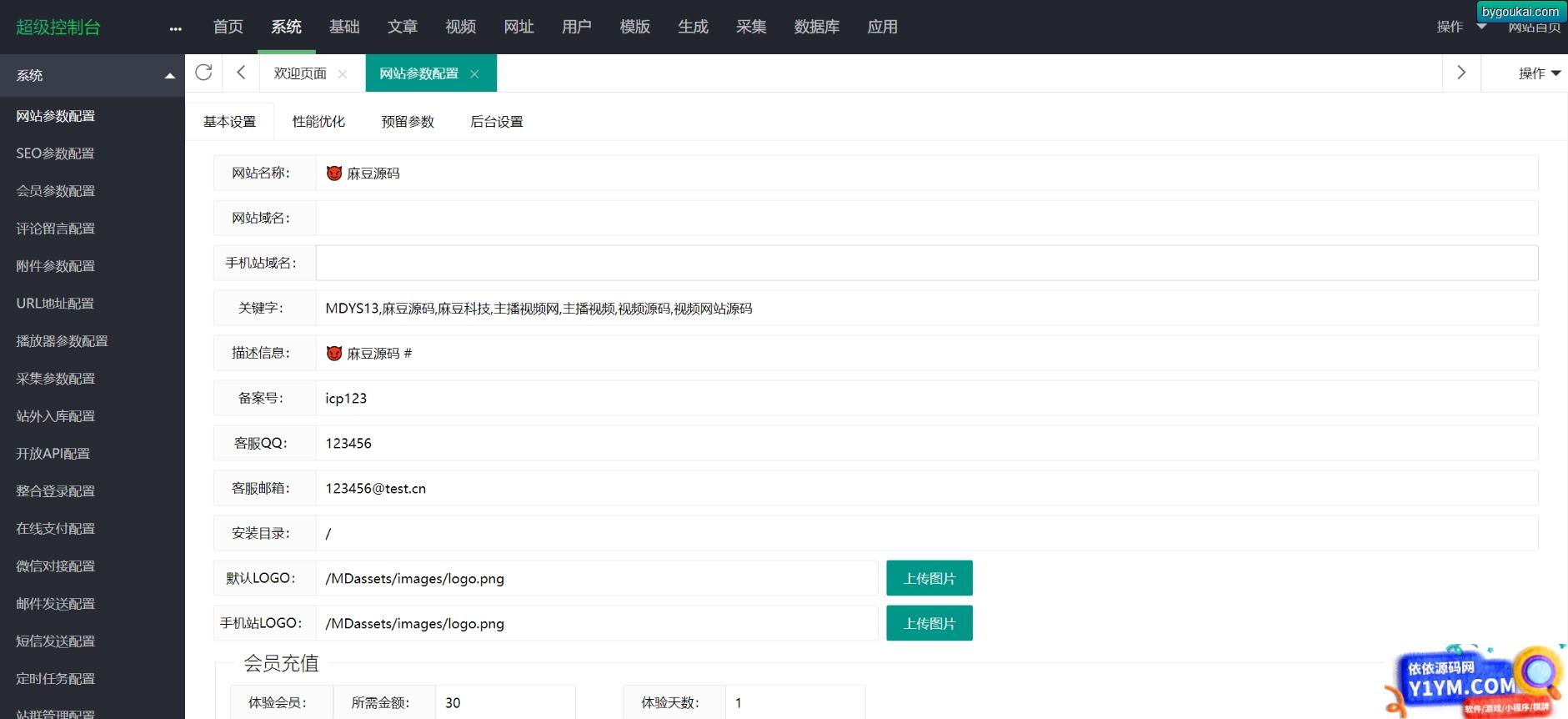This screenshot has height=719, width=1568.
Task: Select the 网站参数配置 page tab
Action: coord(419,73)
